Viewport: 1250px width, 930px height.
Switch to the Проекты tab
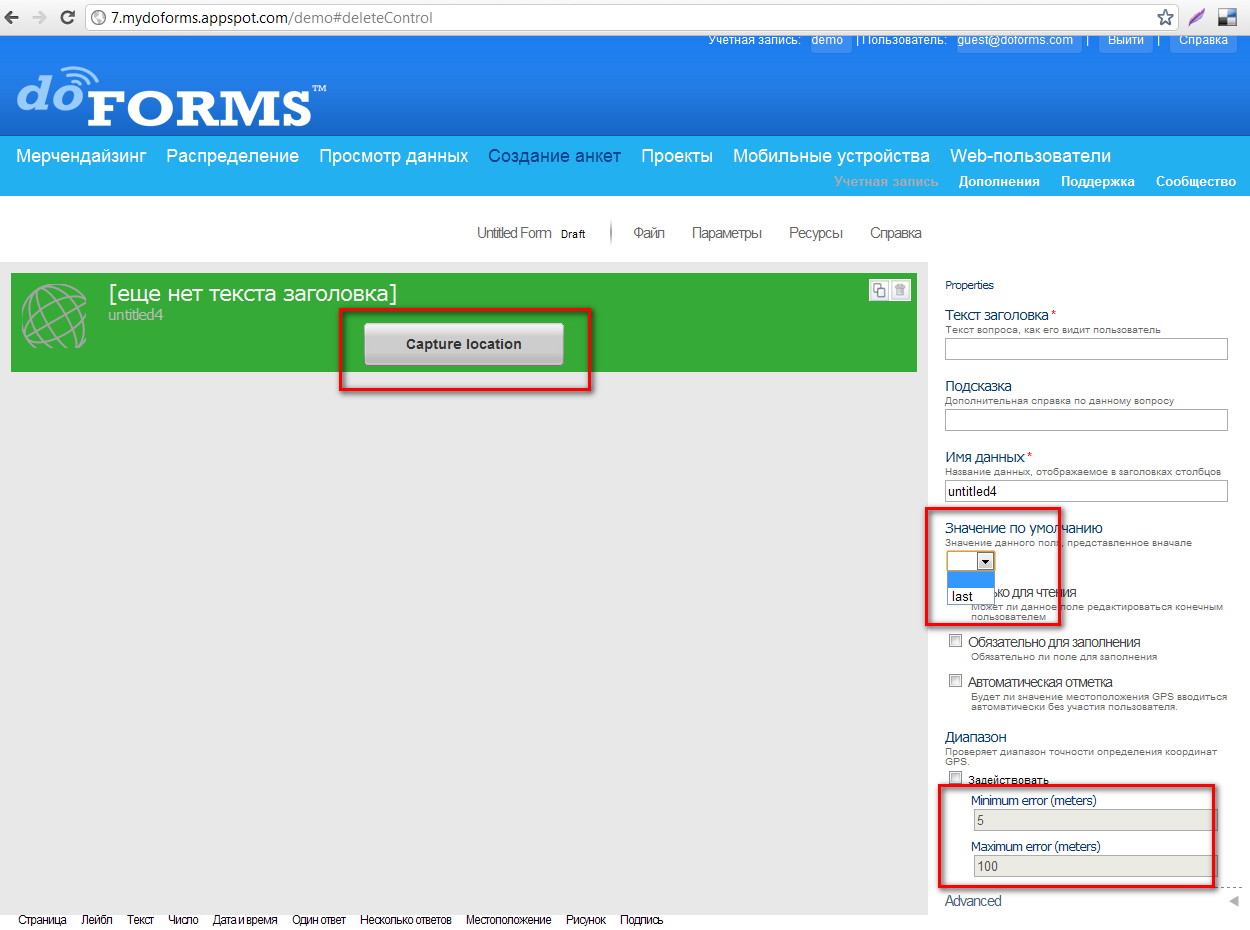[x=677, y=156]
